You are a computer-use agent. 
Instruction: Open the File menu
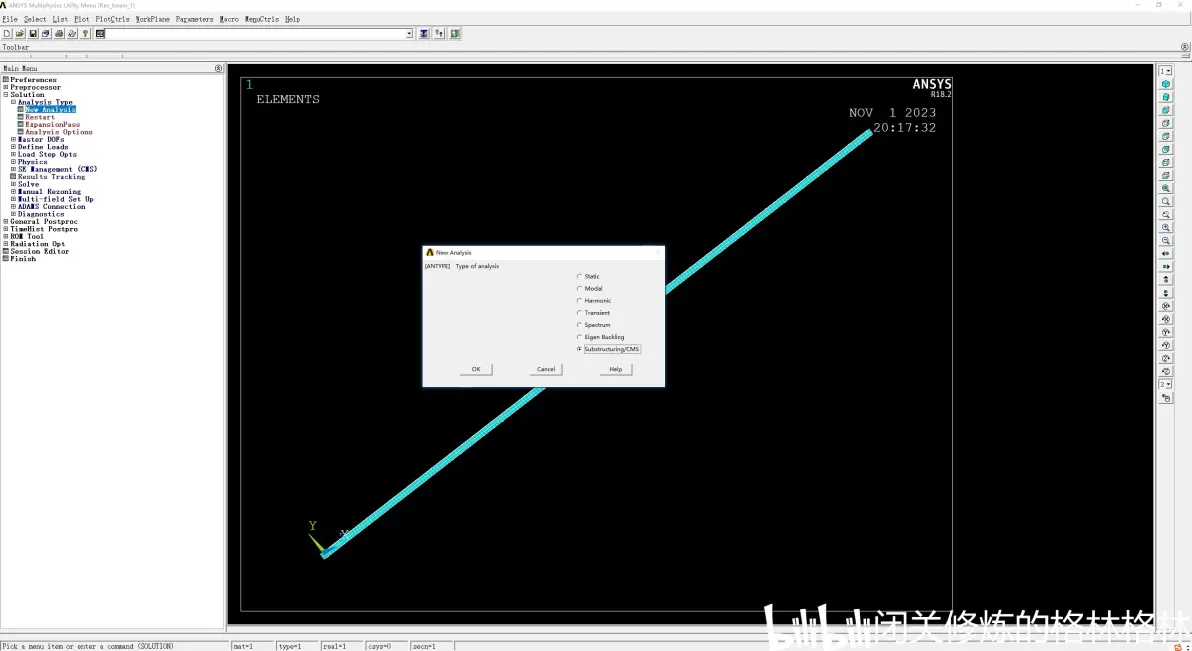[10, 19]
